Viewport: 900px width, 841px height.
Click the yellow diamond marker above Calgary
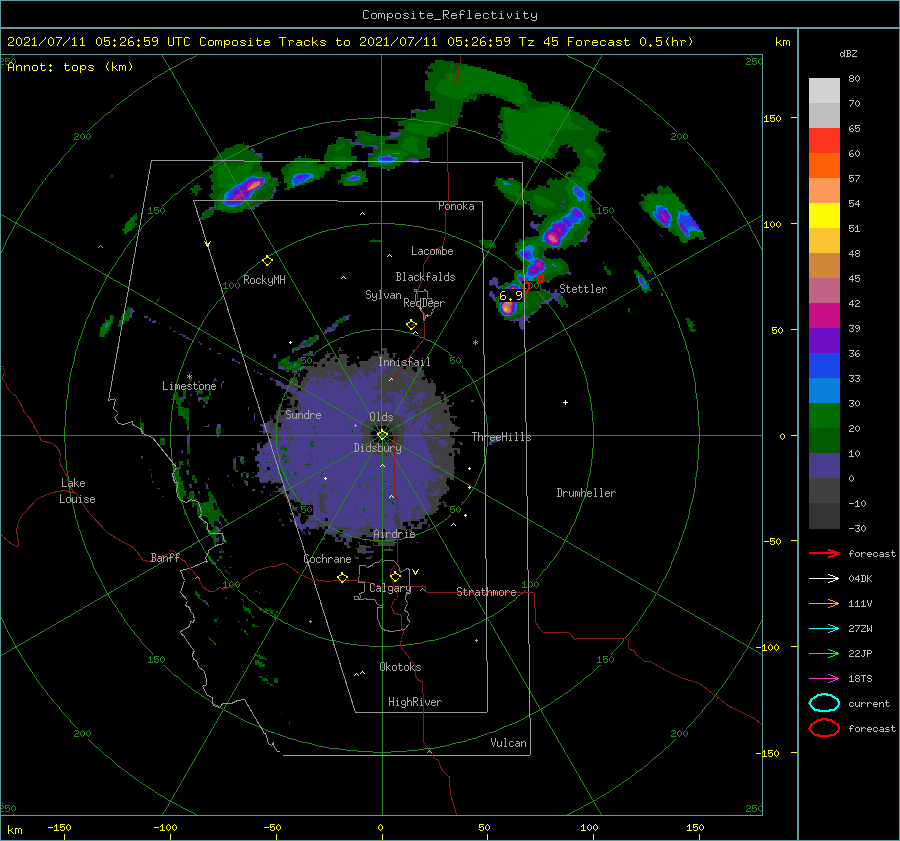pyautogui.click(x=395, y=576)
